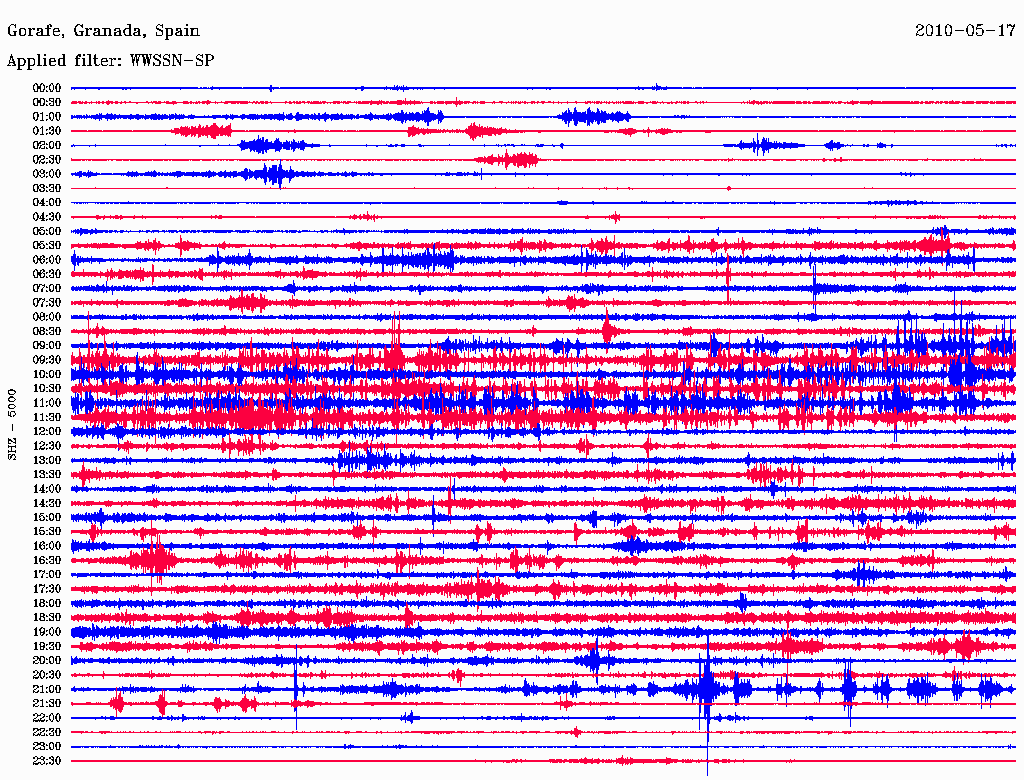
Task: Select the 07:00 time label
Action: tap(46, 289)
